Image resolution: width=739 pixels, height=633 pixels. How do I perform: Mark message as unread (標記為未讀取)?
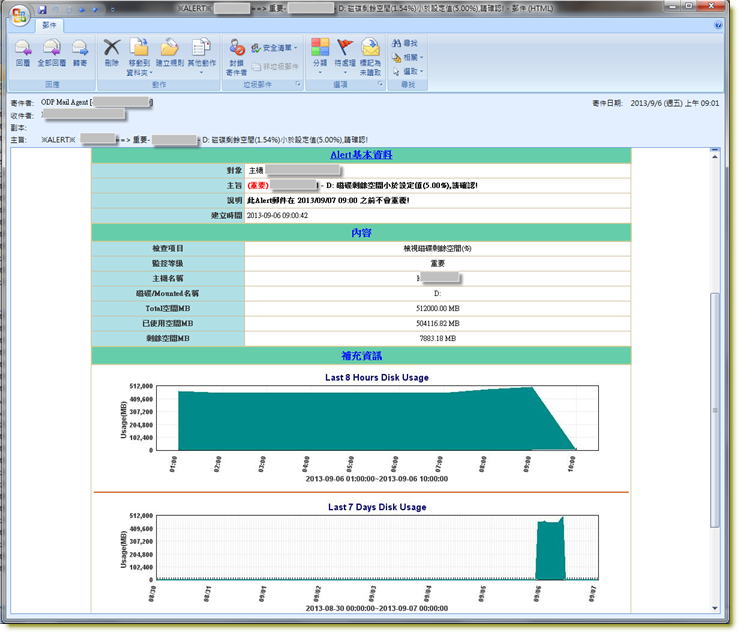(x=370, y=58)
